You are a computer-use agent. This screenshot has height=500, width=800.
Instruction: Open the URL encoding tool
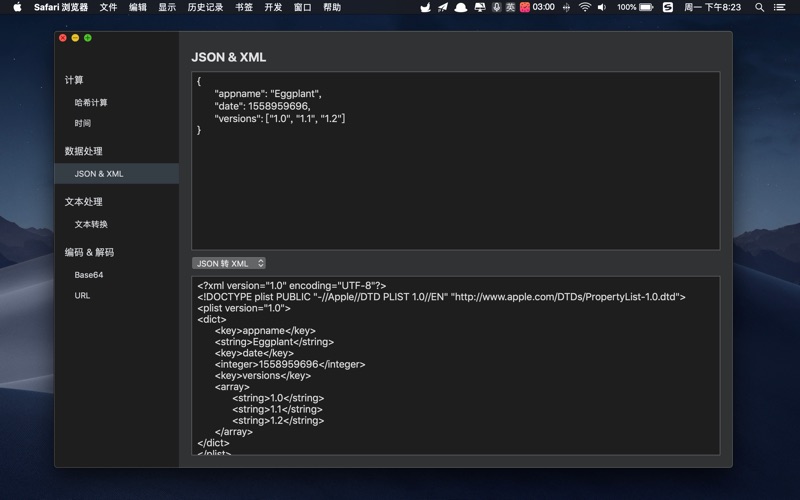(82, 296)
